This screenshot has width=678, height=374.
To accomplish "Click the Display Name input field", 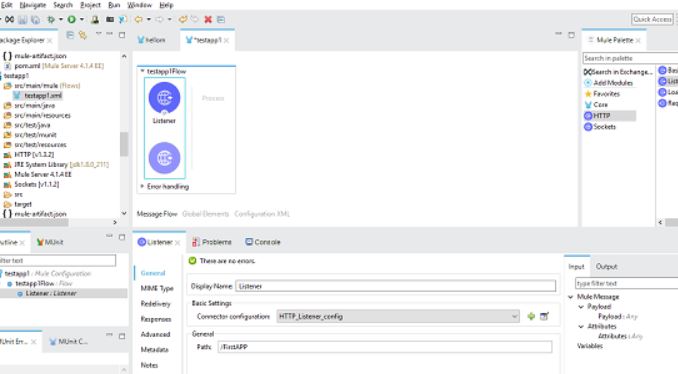I will coord(396,286).
